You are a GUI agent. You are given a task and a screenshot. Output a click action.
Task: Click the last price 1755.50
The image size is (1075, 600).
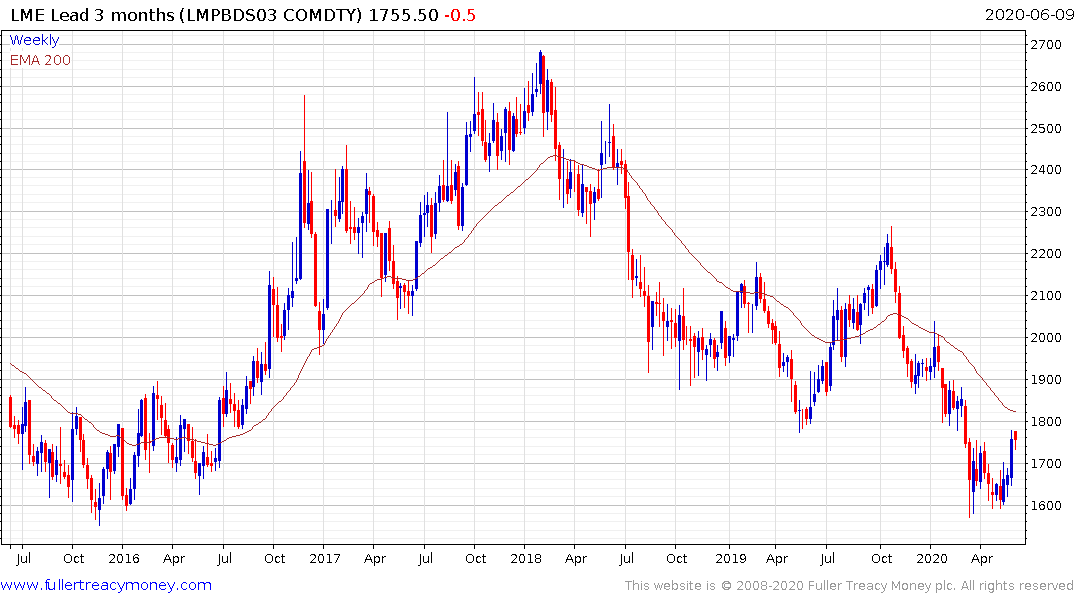[403, 15]
